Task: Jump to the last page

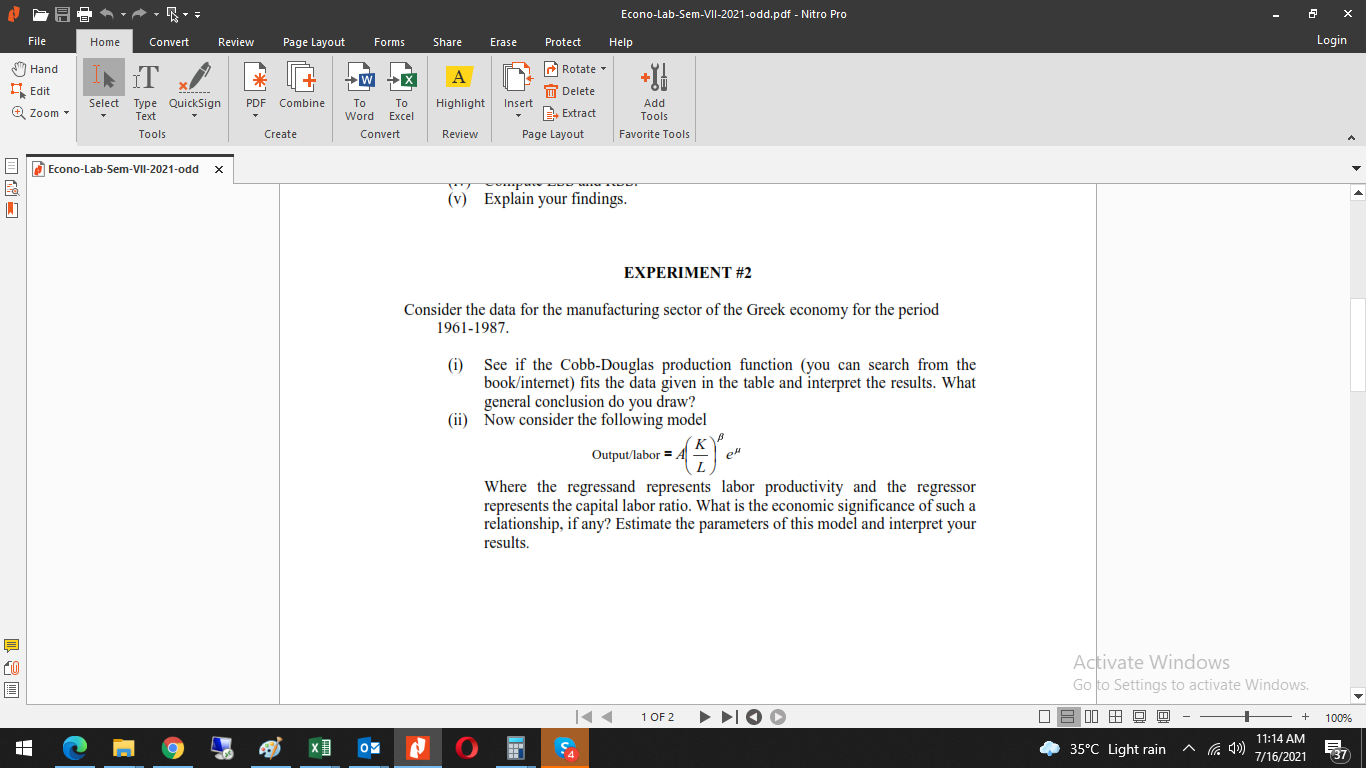Action: pyautogui.click(x=728, y=716)
